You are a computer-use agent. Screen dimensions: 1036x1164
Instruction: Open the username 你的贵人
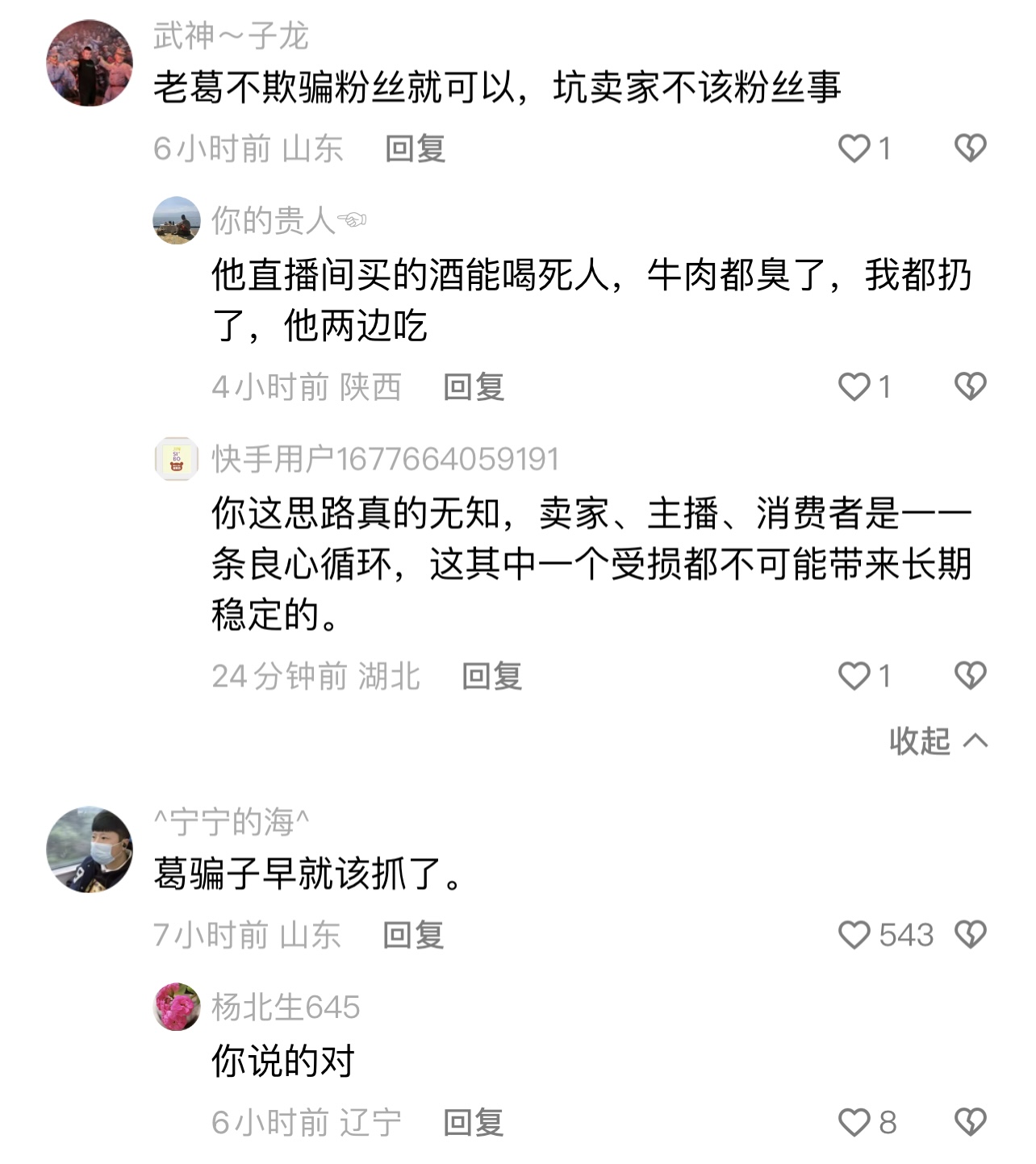[x=273, y=220]
